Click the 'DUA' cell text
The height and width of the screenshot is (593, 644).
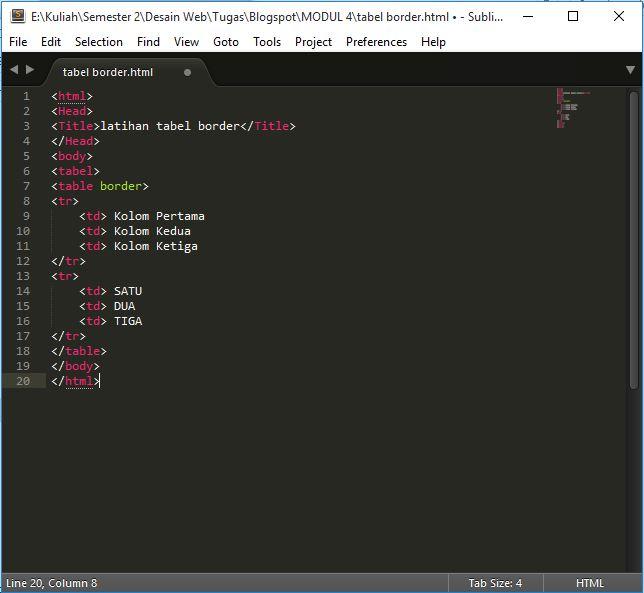point(124,306)
